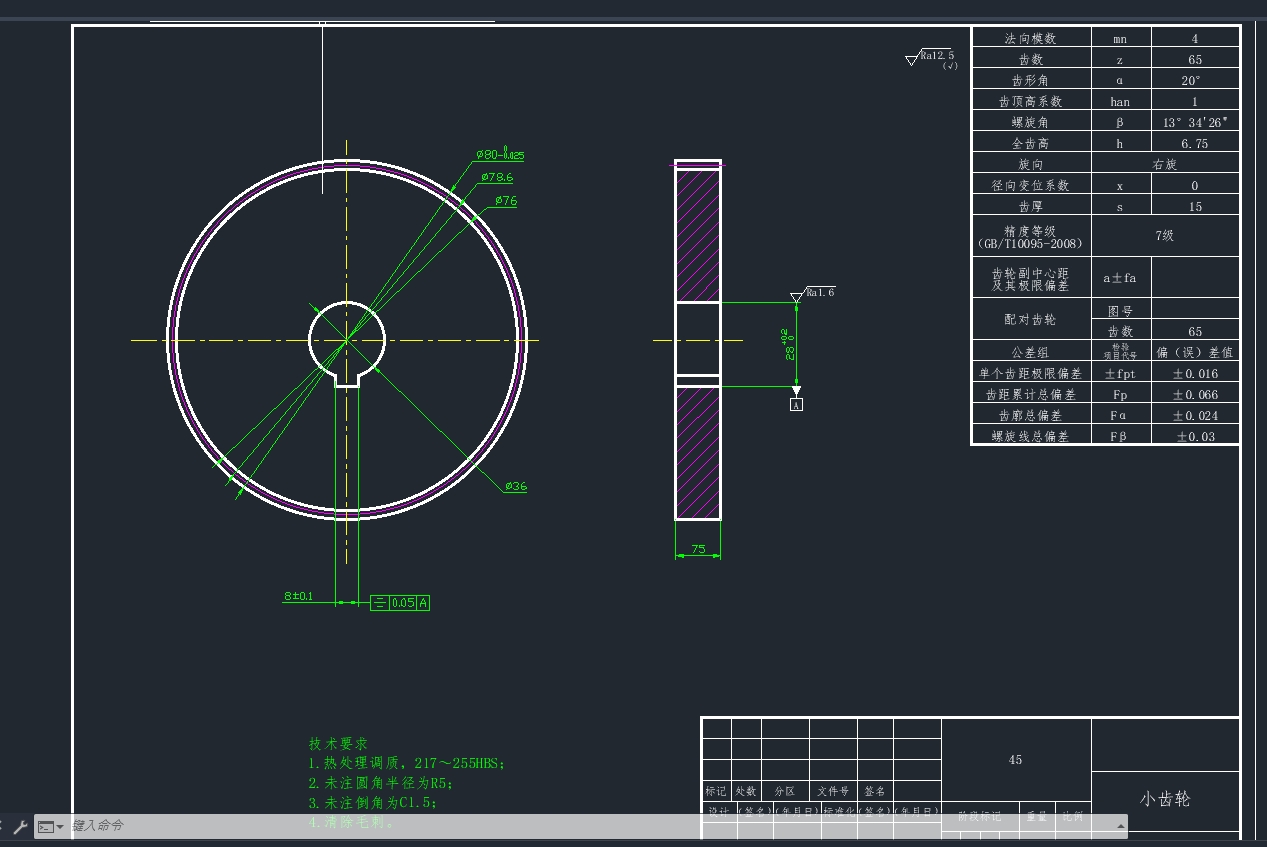Select the 齿轮副中心距及其极限偏差 cell
This screenshot has height=847, width=1267.
[x=1031, y=278]
